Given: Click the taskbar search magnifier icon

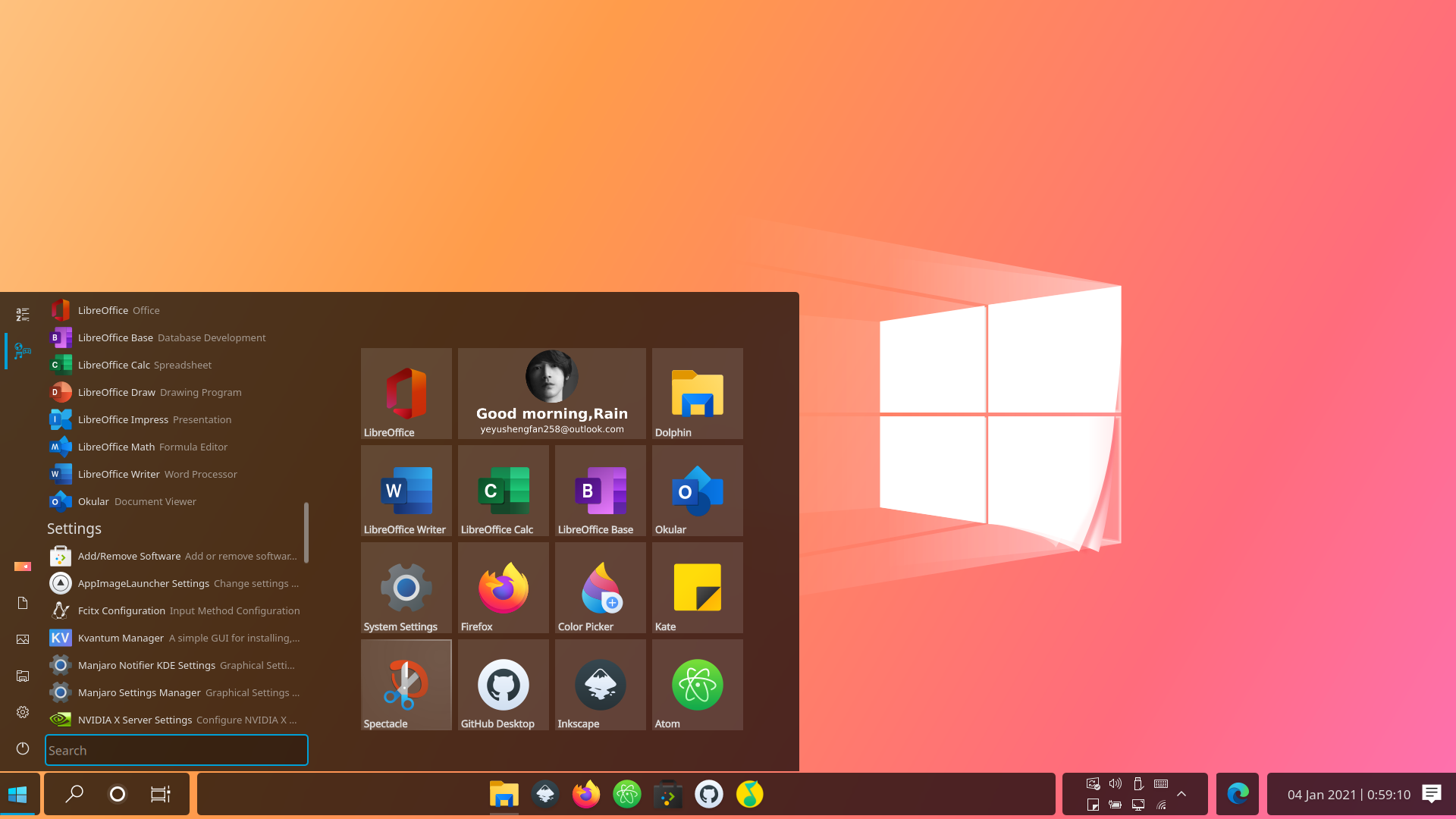Looking at the screenshot, I should click(x=74, y=794).
